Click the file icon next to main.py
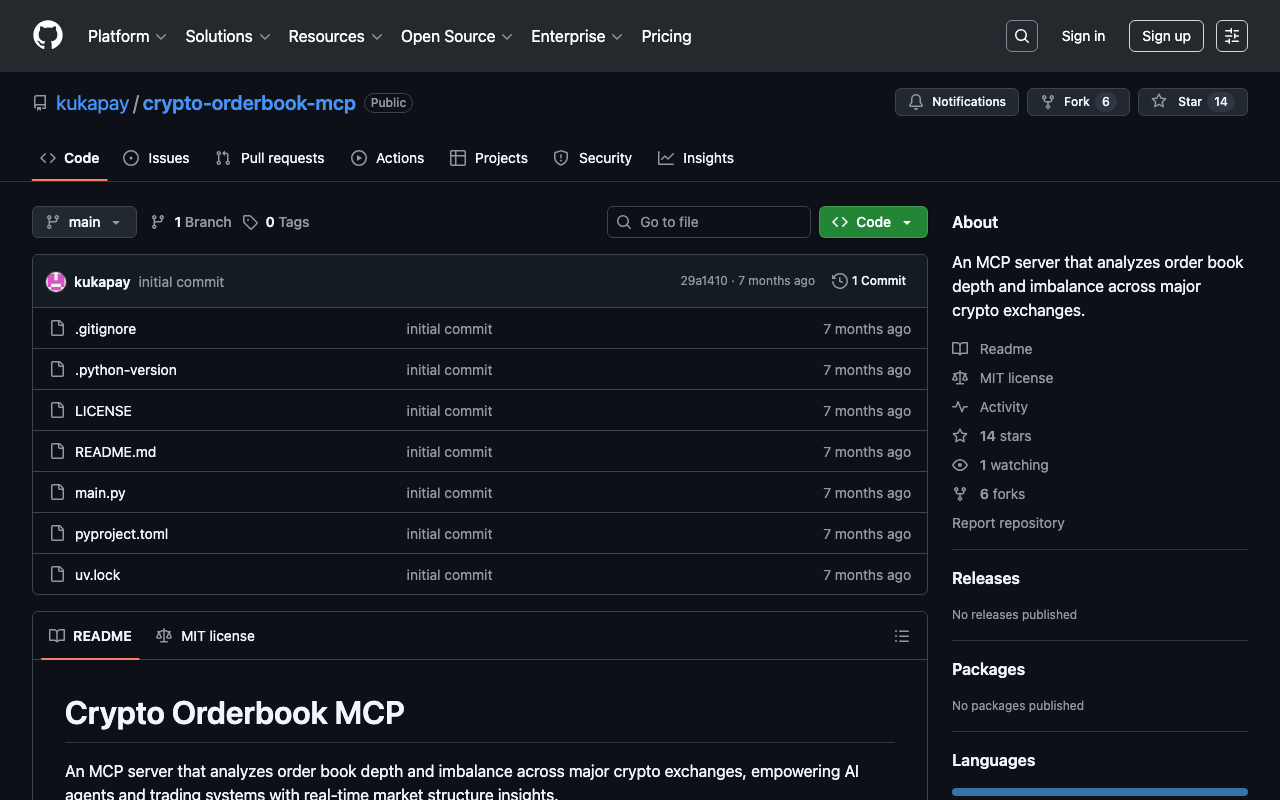The height and width of the screenshot is (800, 1280). coord(58,493)
